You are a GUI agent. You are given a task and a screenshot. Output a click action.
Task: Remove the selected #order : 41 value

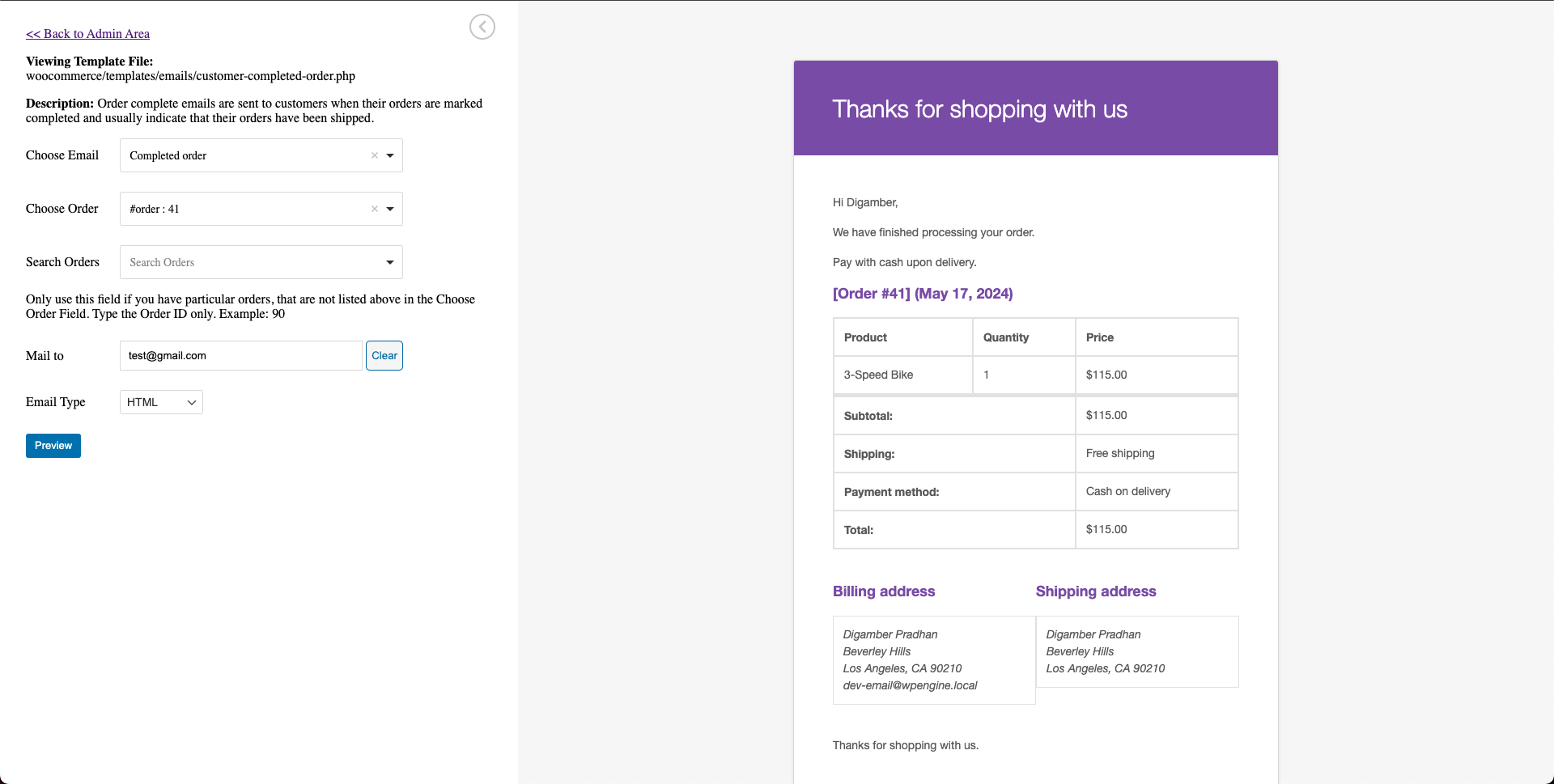[x=375, y=209]
